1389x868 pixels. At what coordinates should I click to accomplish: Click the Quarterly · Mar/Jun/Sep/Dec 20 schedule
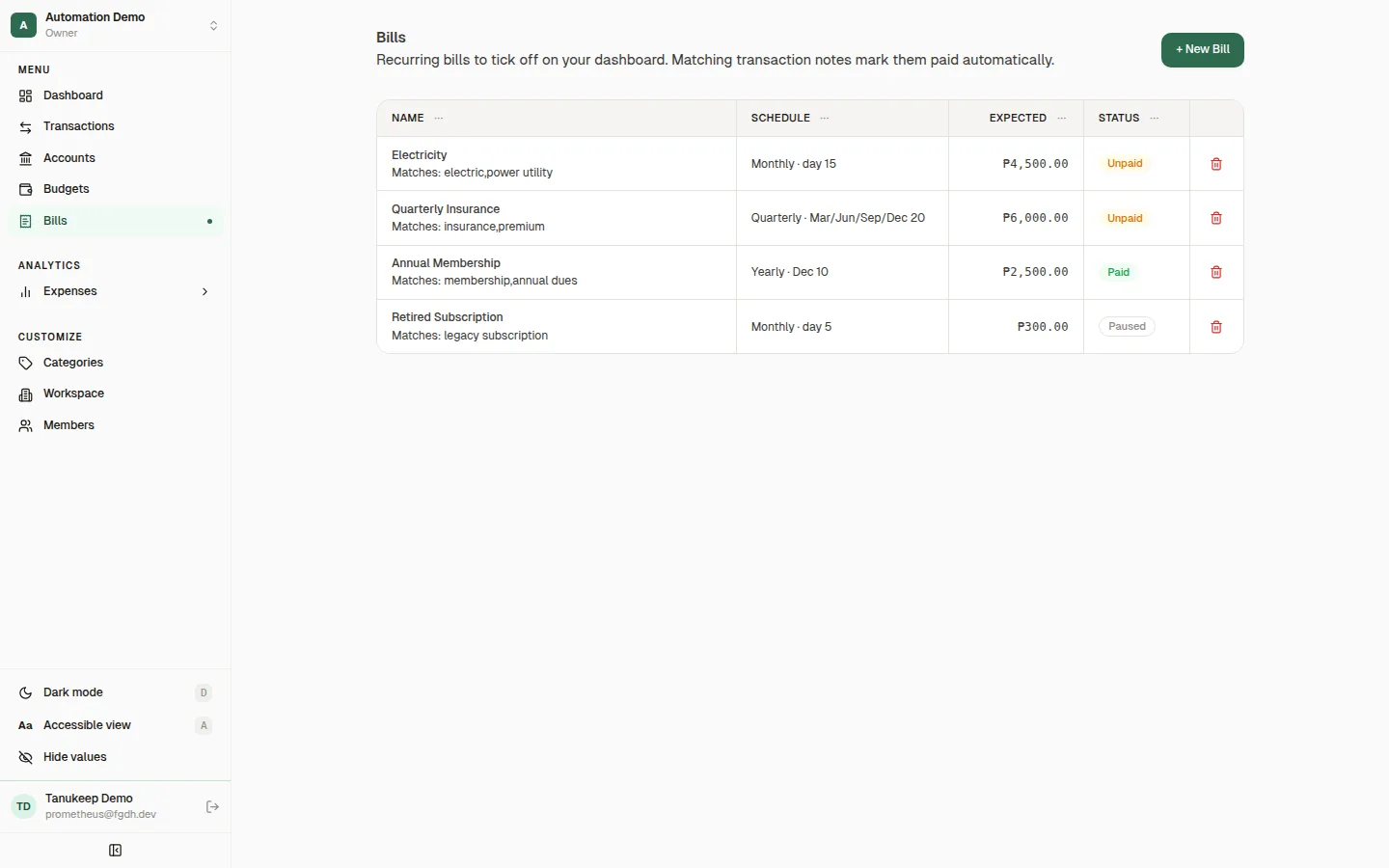838,218
